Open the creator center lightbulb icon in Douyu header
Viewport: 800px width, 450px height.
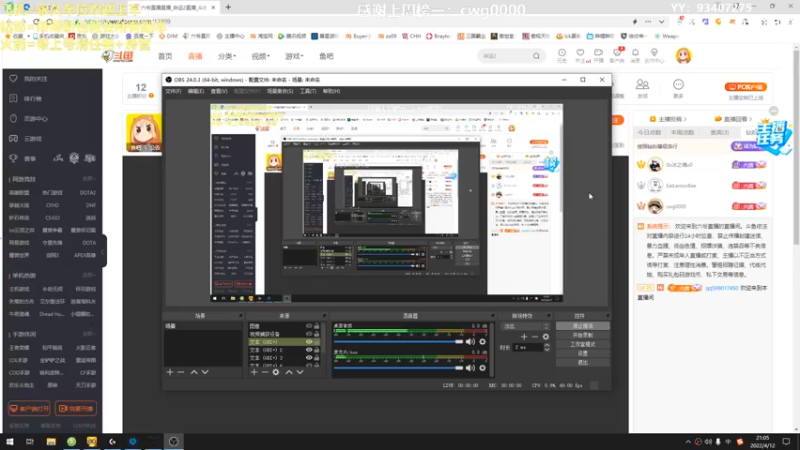(654, 53)
